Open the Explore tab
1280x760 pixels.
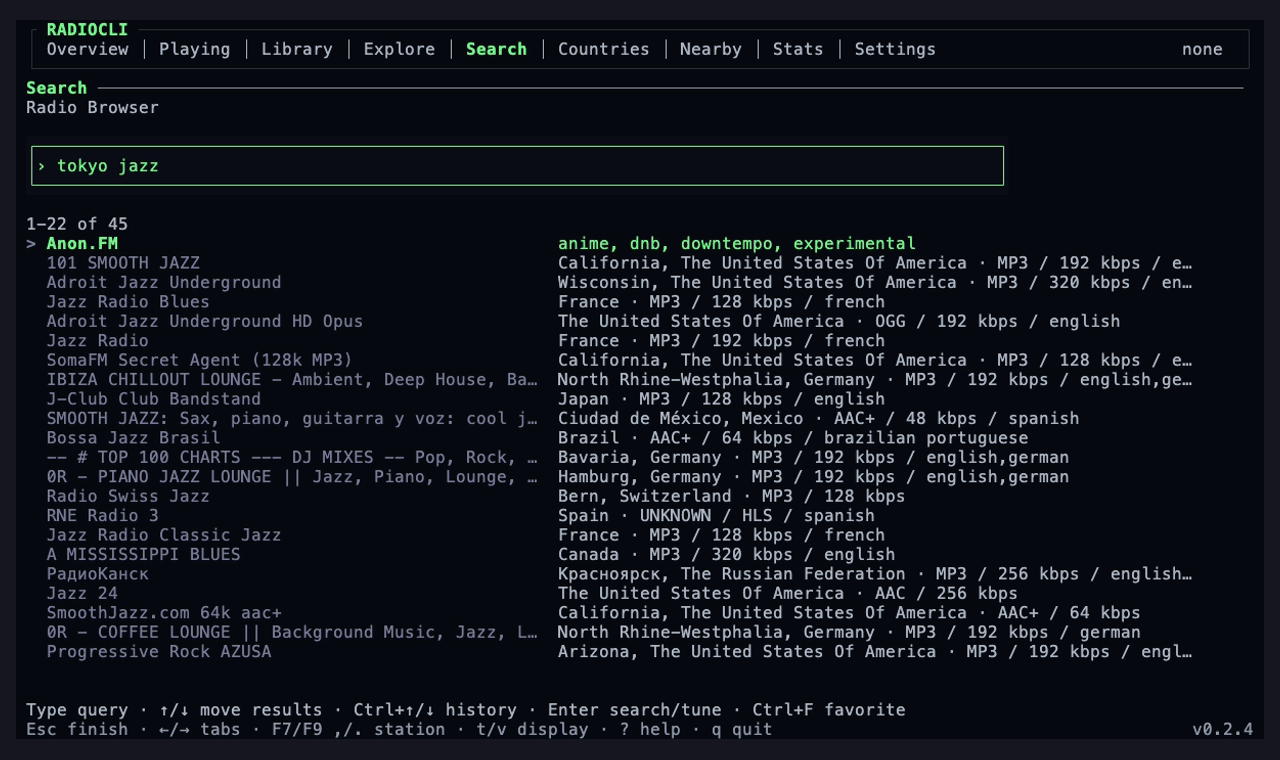point(399,49)
